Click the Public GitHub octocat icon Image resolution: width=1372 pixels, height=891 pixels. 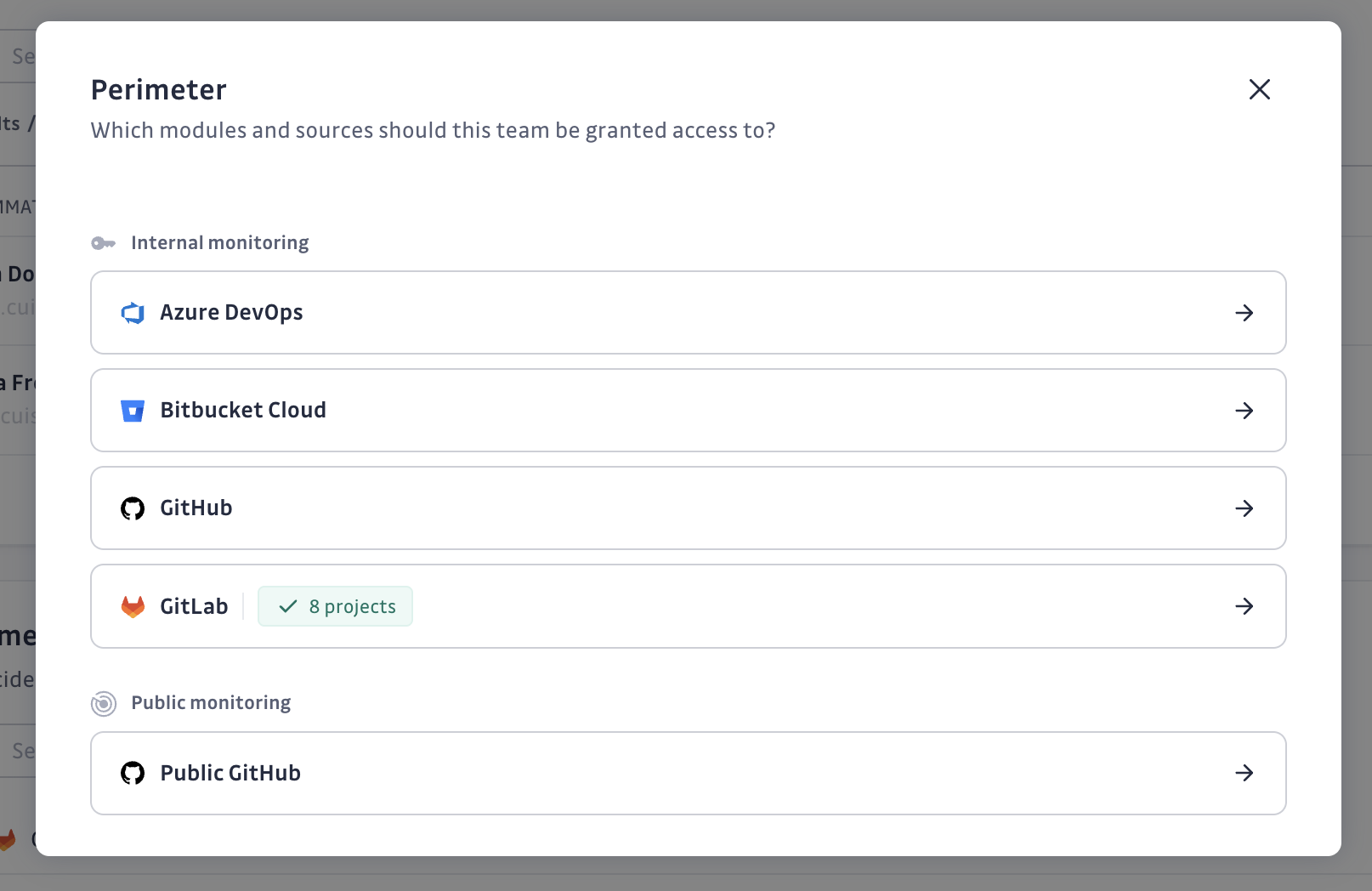pos(133,773)
